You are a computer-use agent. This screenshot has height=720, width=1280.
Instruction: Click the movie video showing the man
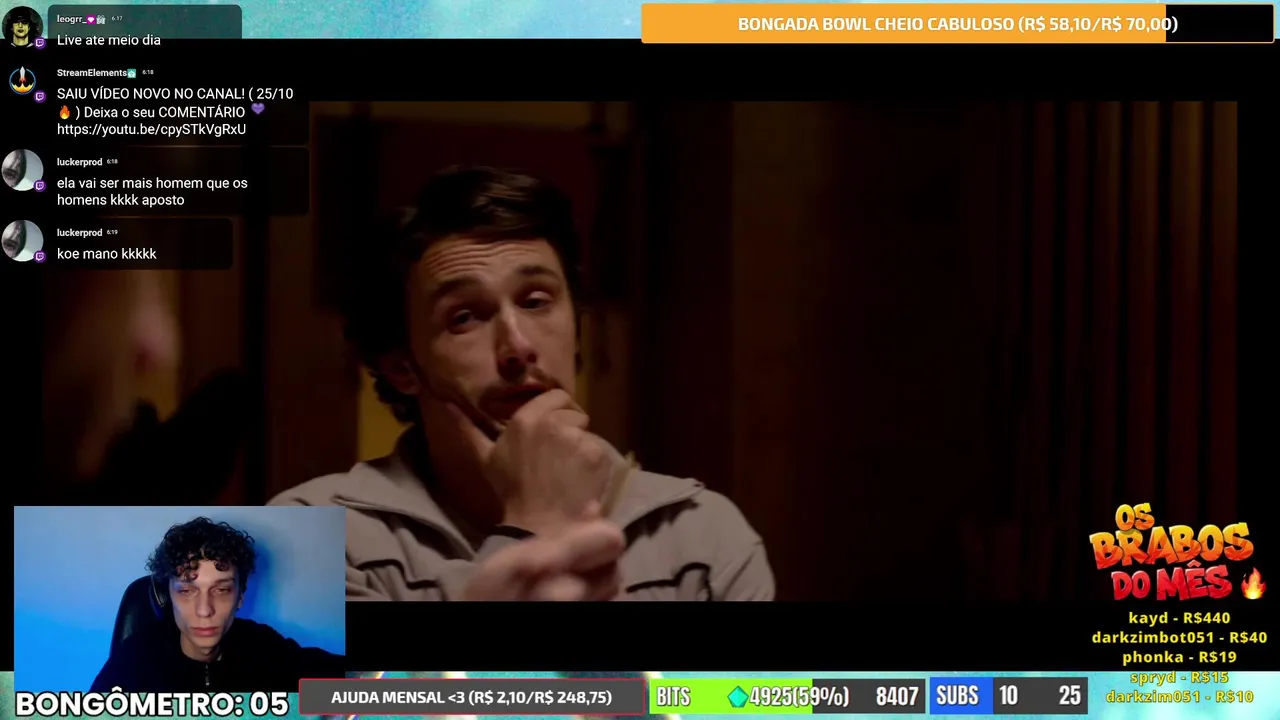[x=640, y=350]
